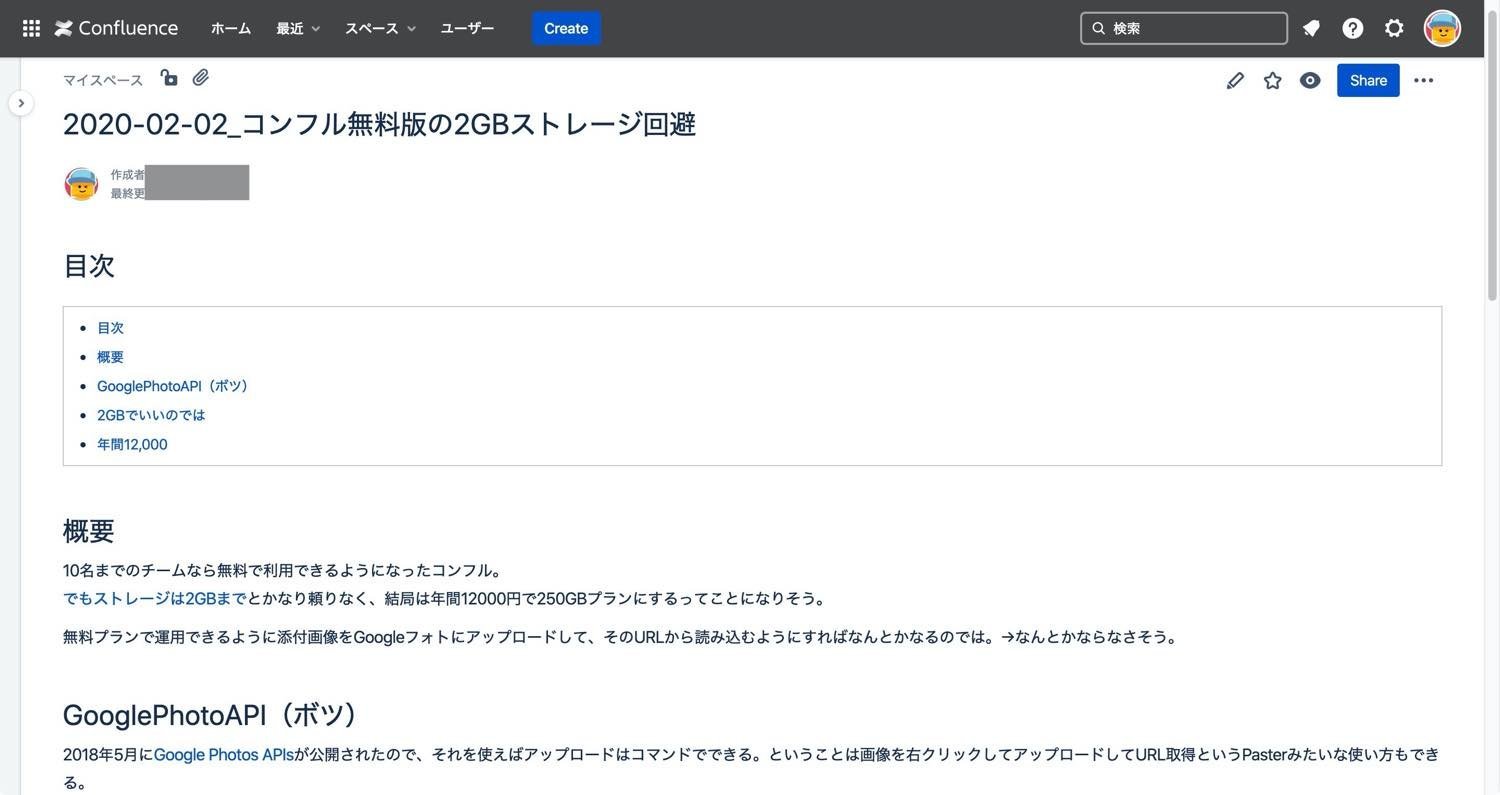This screenshot has height=795, width=1500.
Task: Go to ホーム in the navigation bar
Action: (x=231, y=28)
